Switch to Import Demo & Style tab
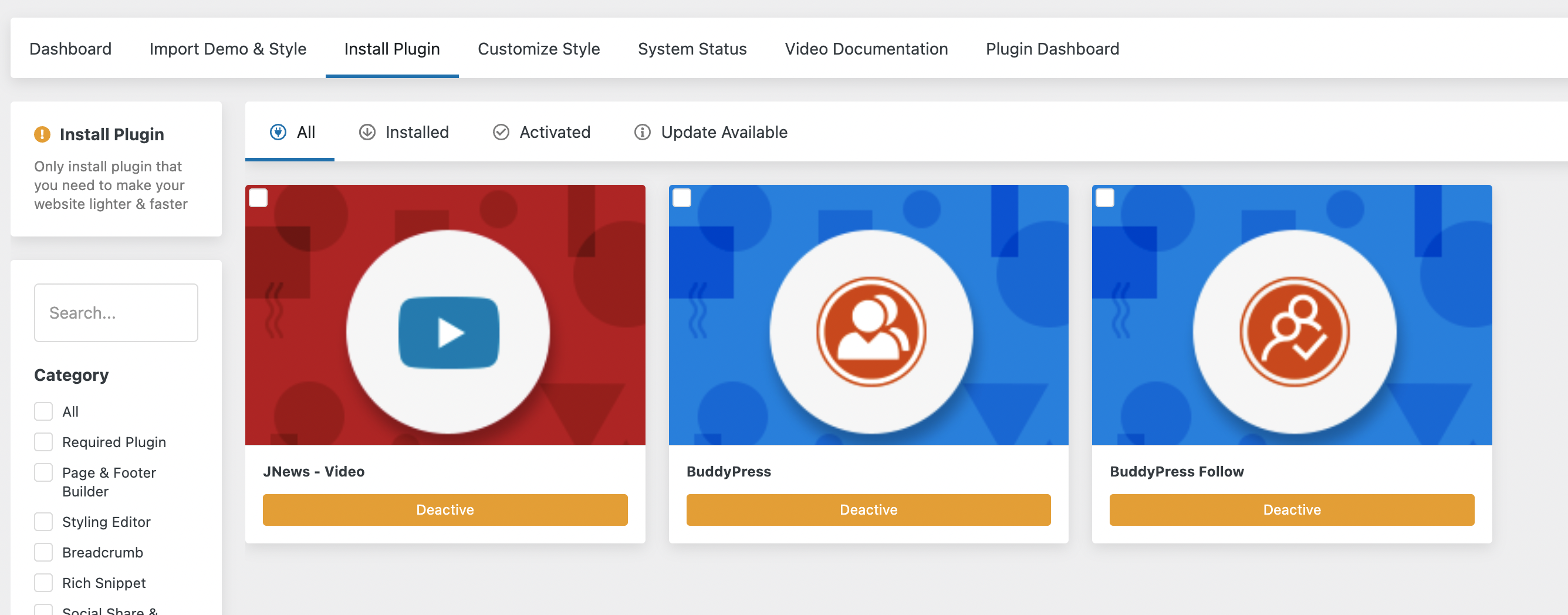The width and height of the screenshot is (1568, 615). (x=228, y=49)
